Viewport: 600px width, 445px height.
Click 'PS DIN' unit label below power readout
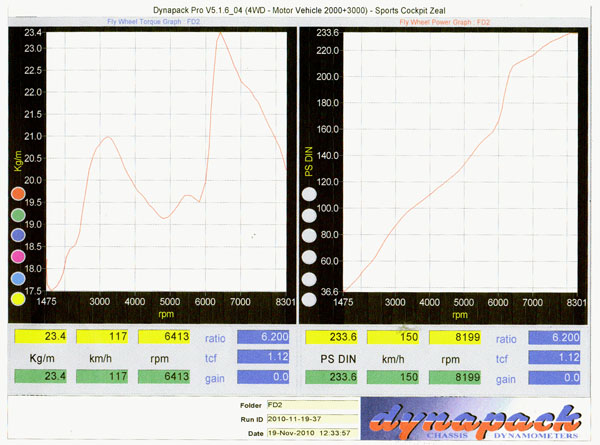click(338, 359)
